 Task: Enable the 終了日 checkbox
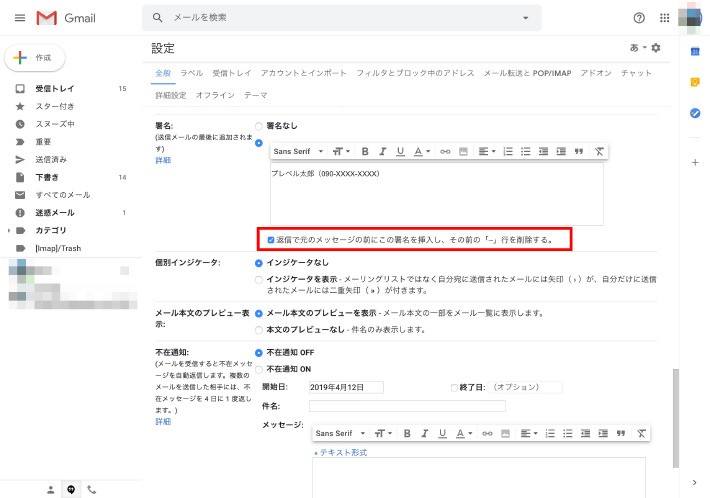(454, 388)
